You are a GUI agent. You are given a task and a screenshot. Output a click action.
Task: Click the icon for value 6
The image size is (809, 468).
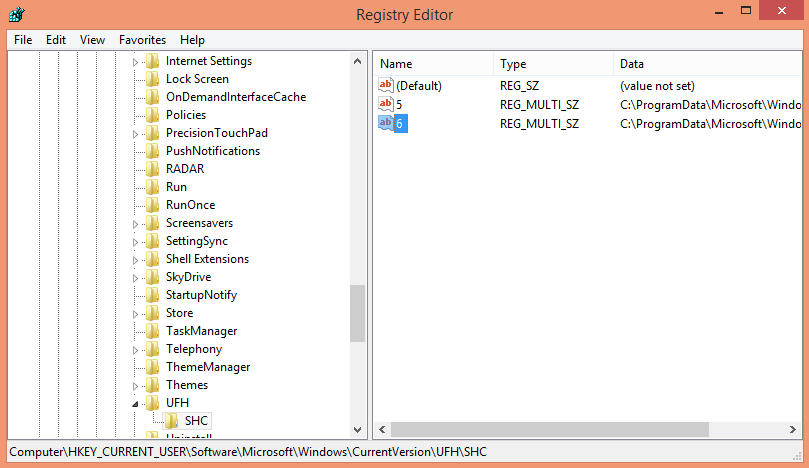click(386, 123)
